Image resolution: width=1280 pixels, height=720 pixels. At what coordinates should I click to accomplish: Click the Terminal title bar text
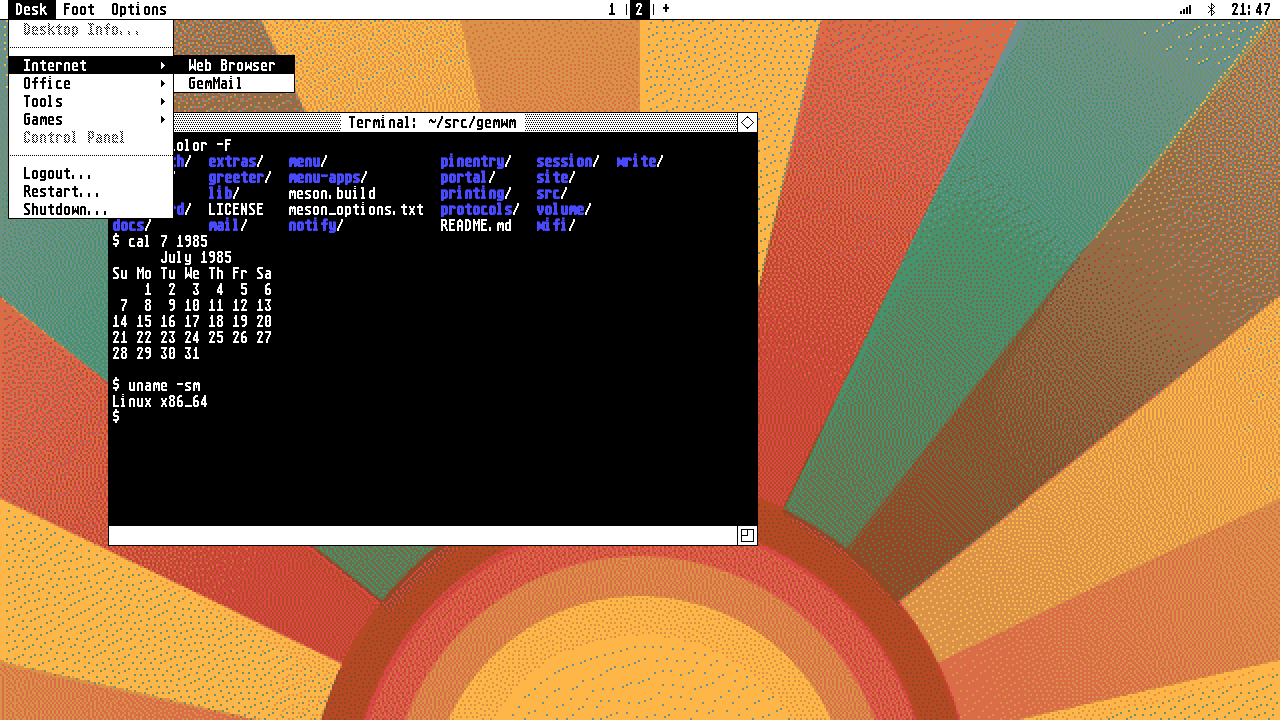pyautogui.click(x=432, y=122)
